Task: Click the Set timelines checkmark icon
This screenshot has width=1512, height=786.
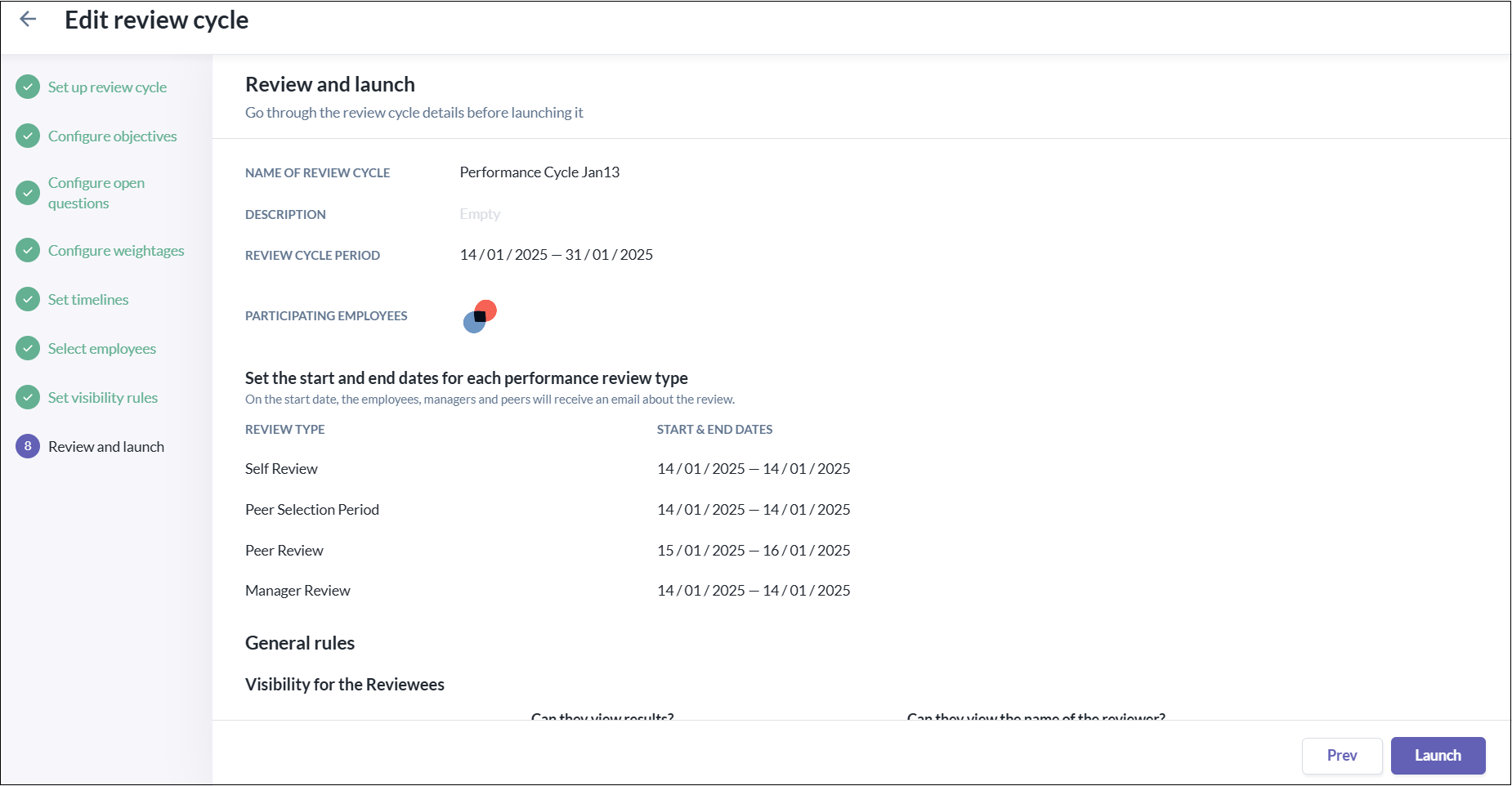Action: [x=28, y=299]
